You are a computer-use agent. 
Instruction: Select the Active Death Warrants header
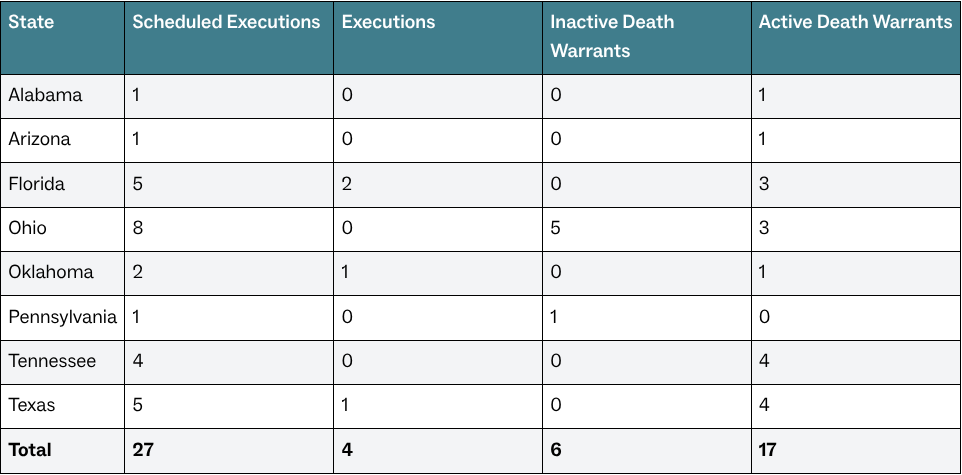(x=855, y=22)
